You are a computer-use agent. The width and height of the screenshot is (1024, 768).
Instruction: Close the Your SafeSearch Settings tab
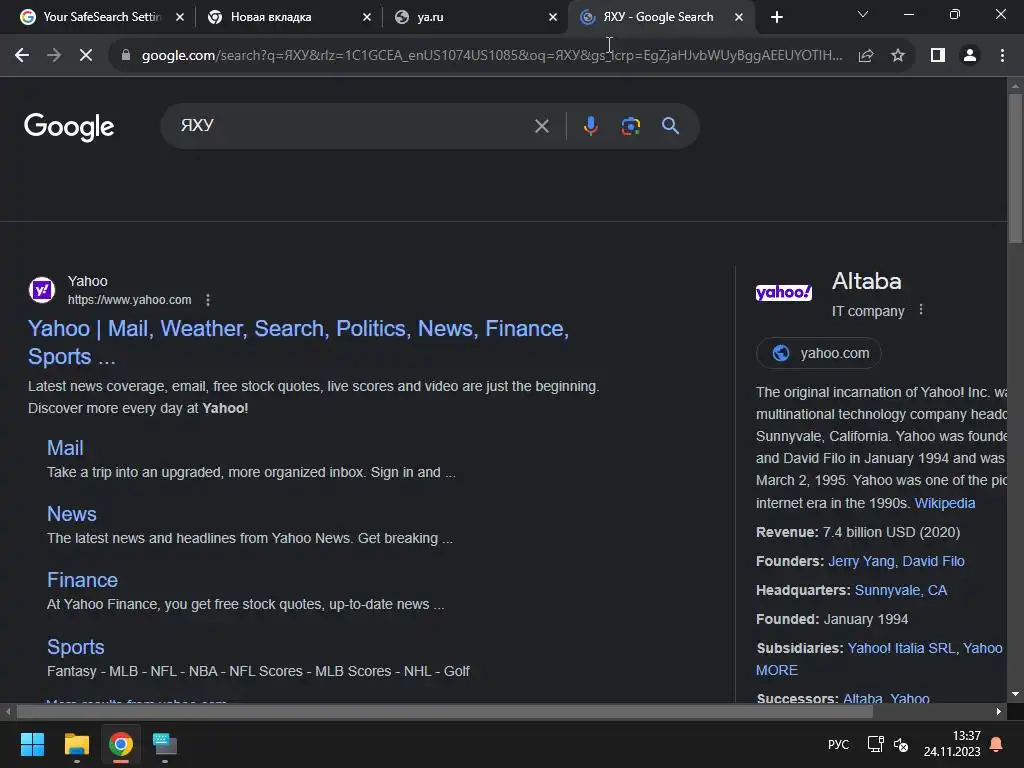[x=180, y=18]
